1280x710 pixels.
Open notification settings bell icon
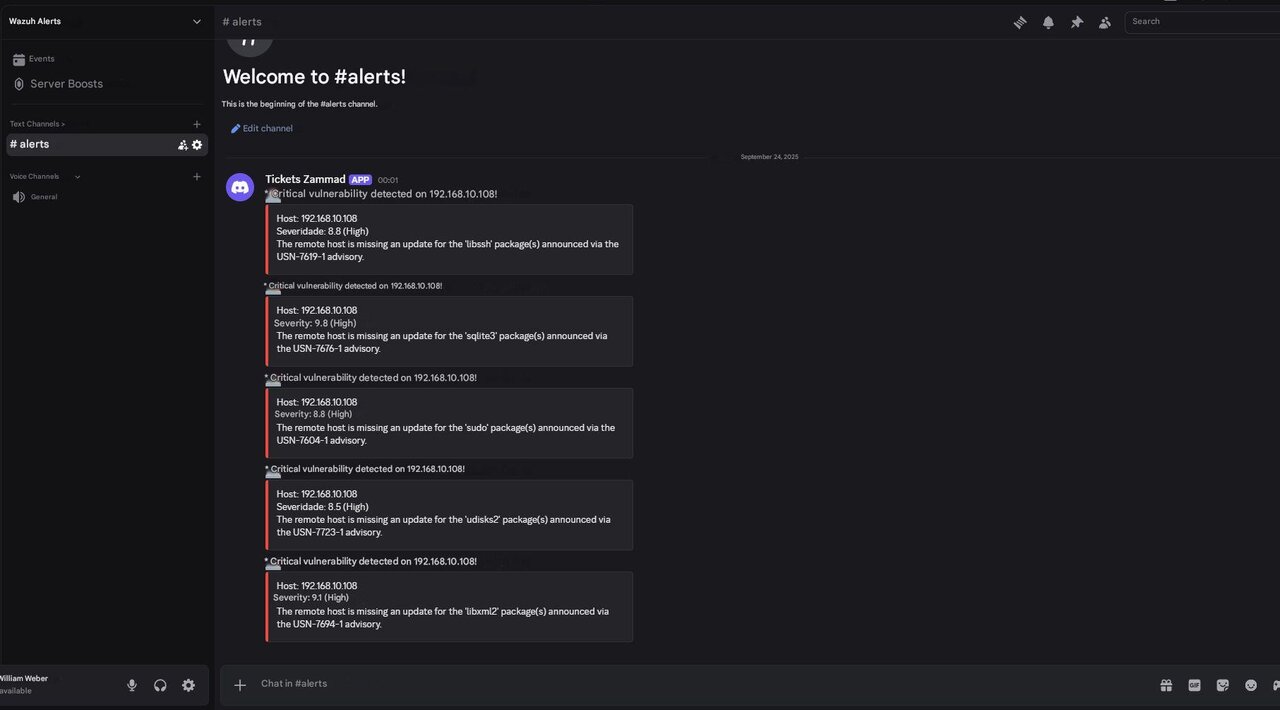(x=1048, y=22)
